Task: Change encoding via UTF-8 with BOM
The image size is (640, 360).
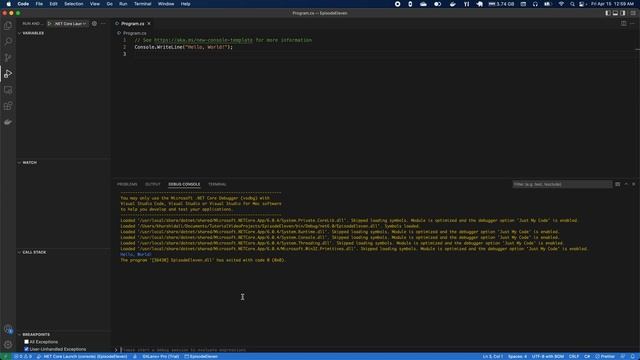Action: 548,356
